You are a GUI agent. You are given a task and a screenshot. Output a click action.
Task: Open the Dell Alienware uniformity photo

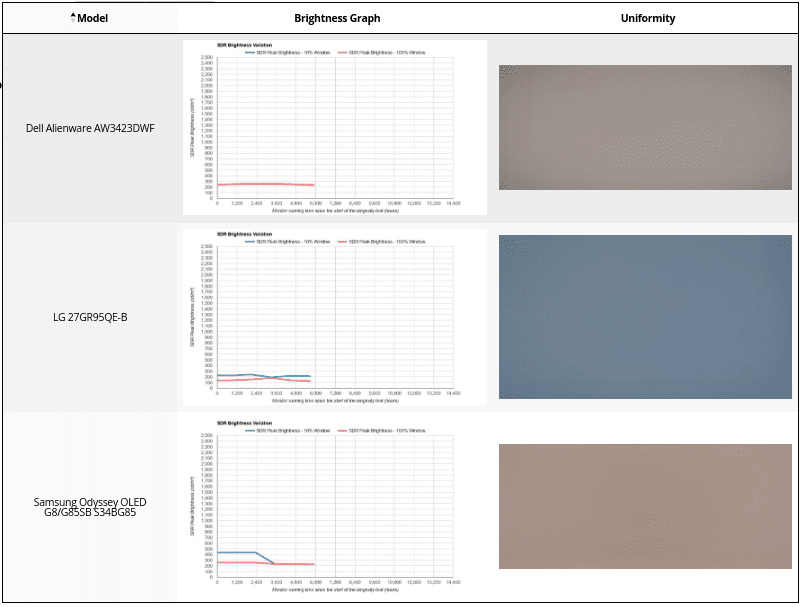pyautogui.click(x=645, y=128)
